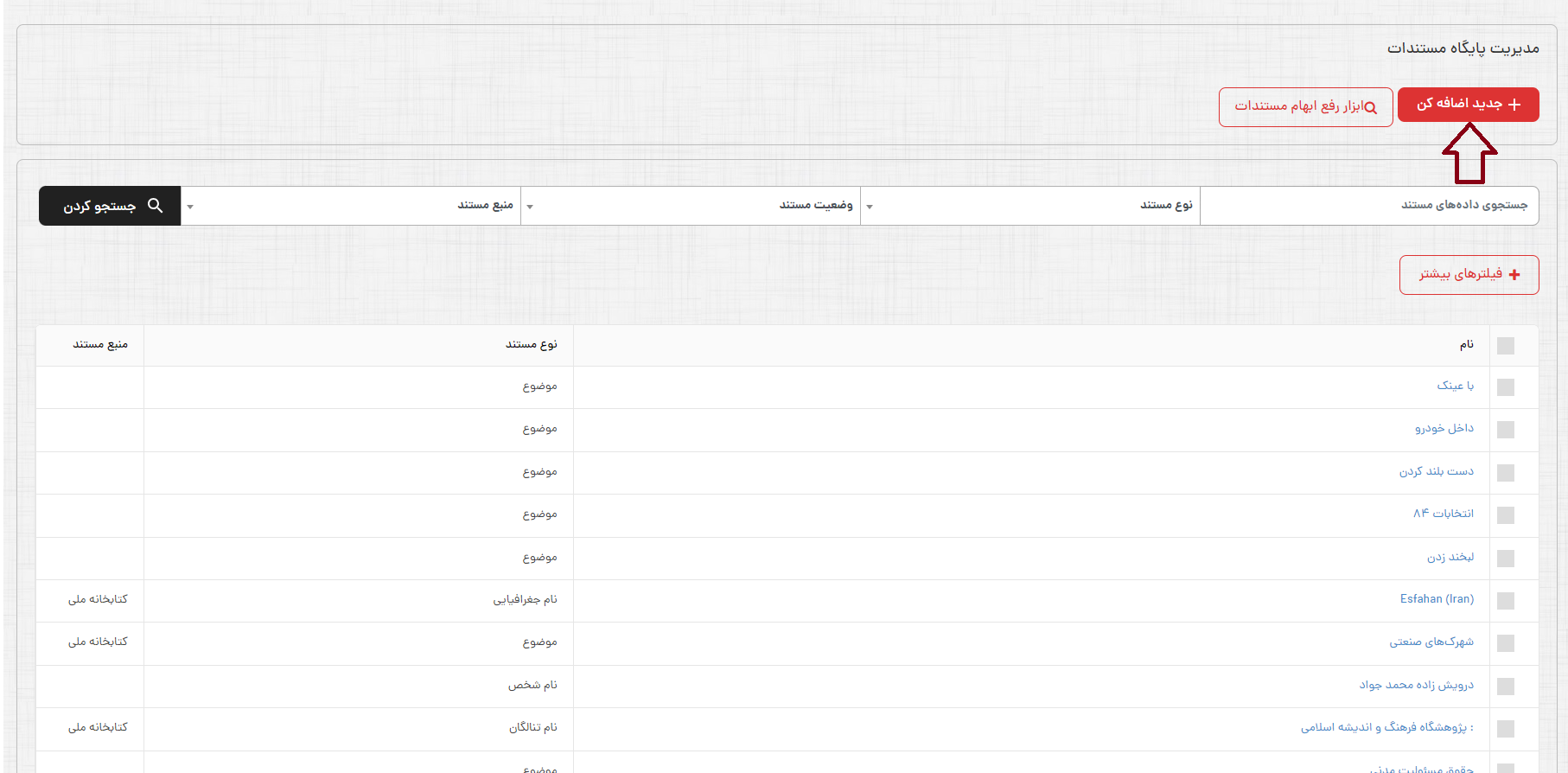Toggle the select-all checkbox in table header

(x=1506, y=346)
